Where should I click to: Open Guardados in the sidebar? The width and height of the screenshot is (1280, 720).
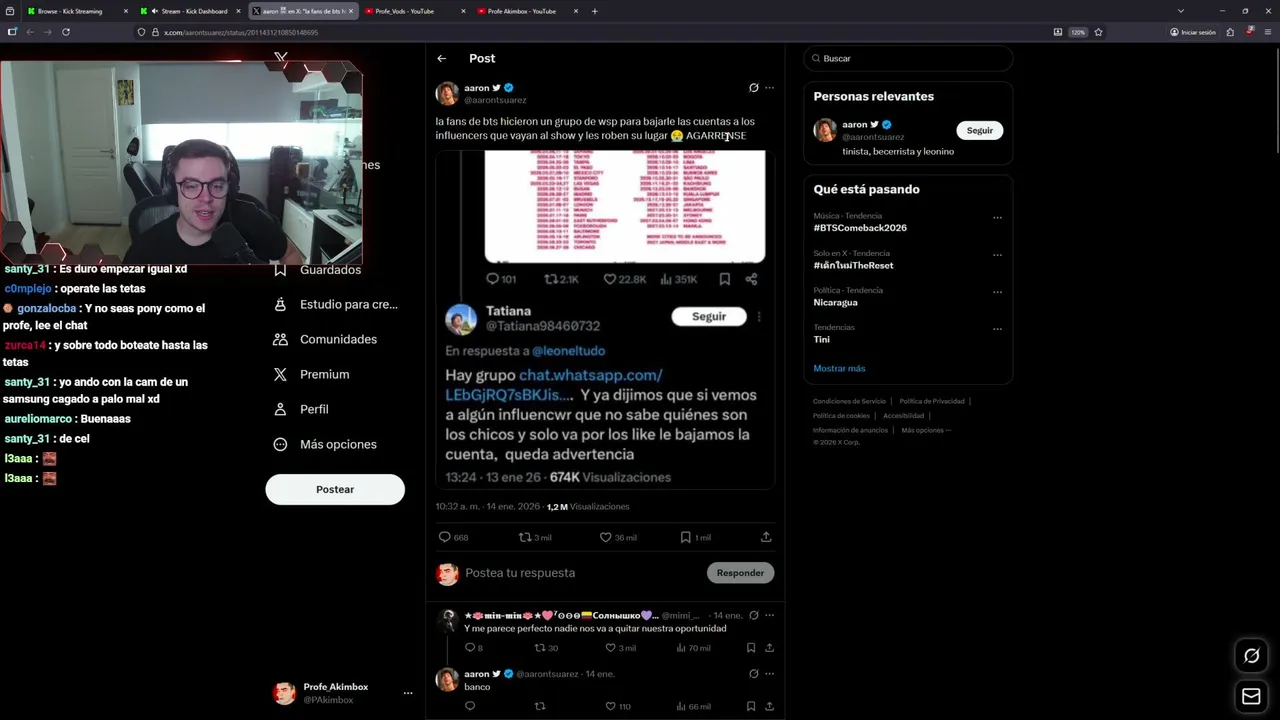pyautogui.click(x=317, y=270)
